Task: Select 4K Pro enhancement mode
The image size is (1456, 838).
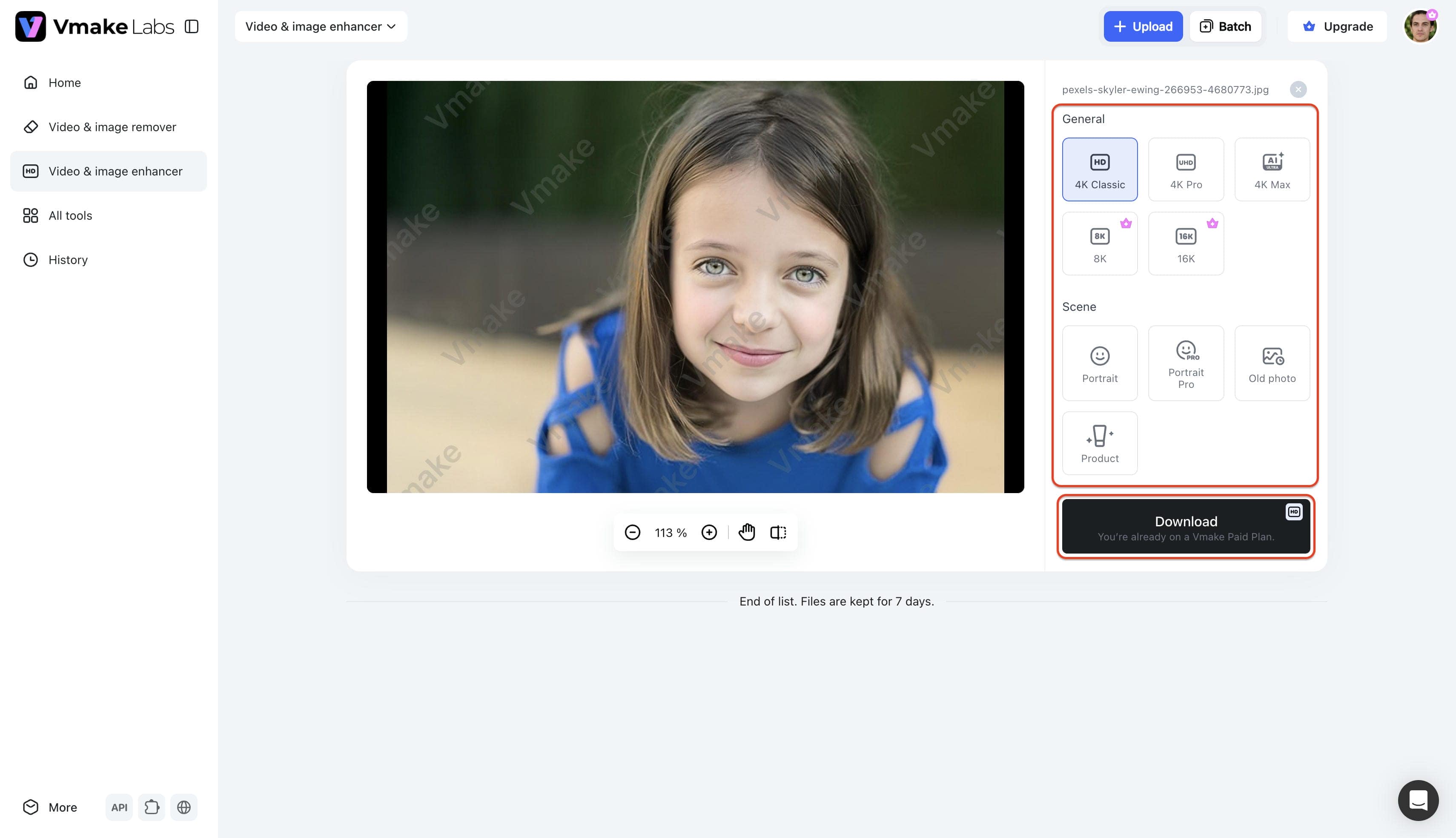Action: (1186, 170)
